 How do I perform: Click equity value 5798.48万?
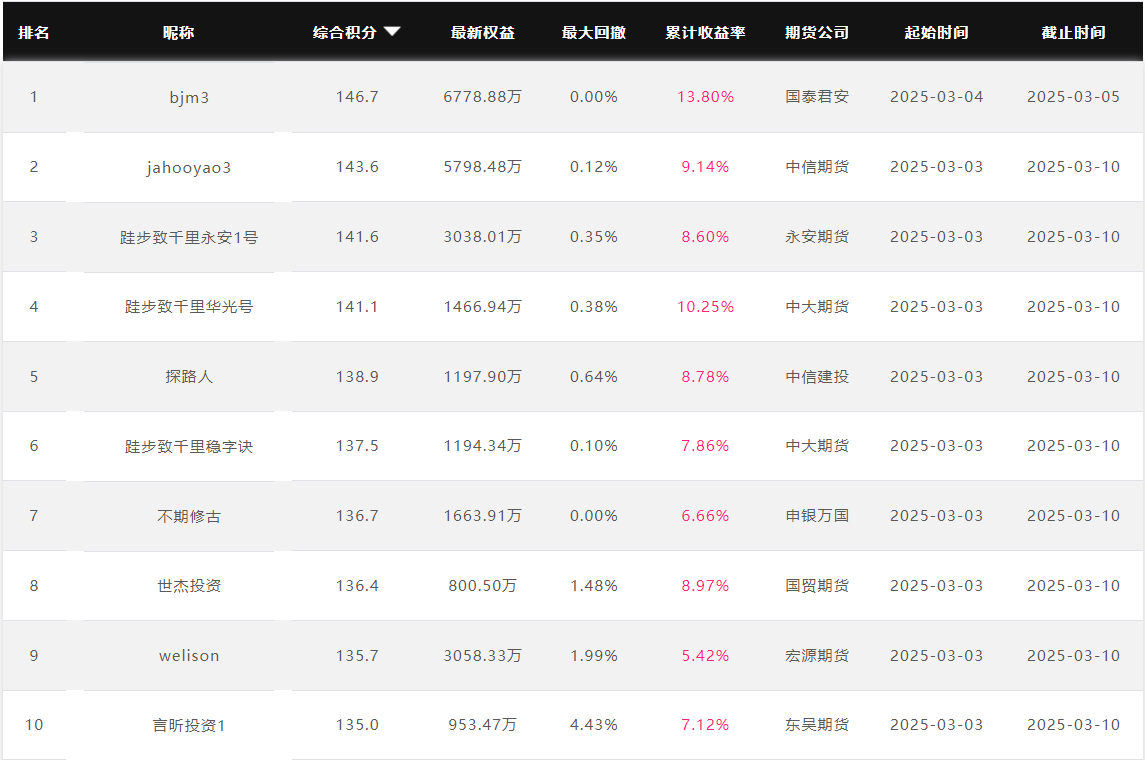pos(483,167)
